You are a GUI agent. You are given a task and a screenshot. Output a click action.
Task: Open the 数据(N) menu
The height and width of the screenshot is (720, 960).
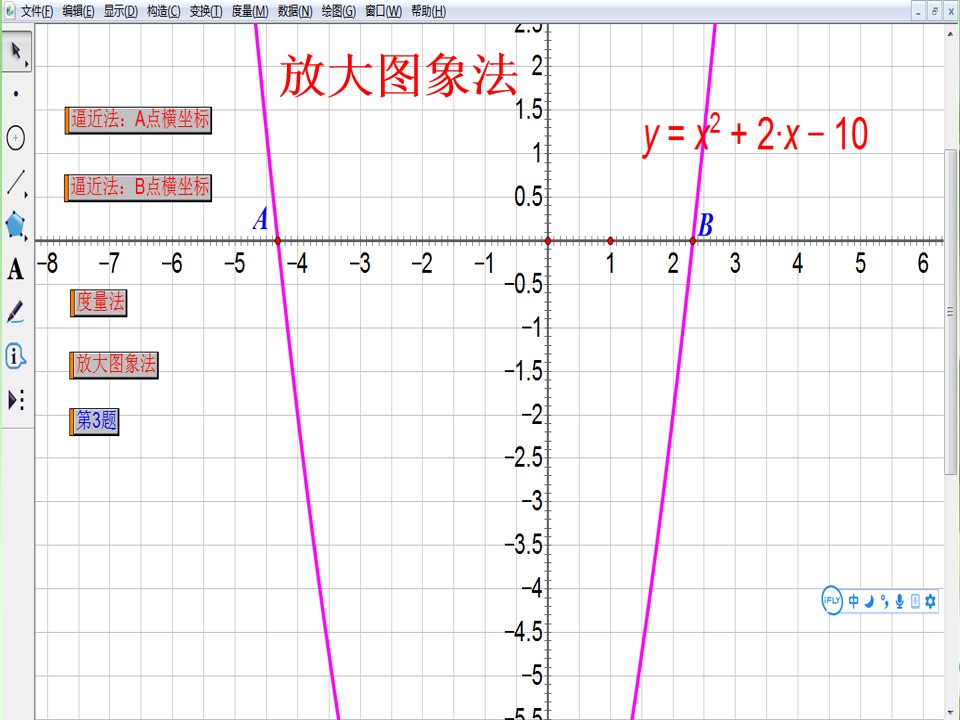pos(294,11)
